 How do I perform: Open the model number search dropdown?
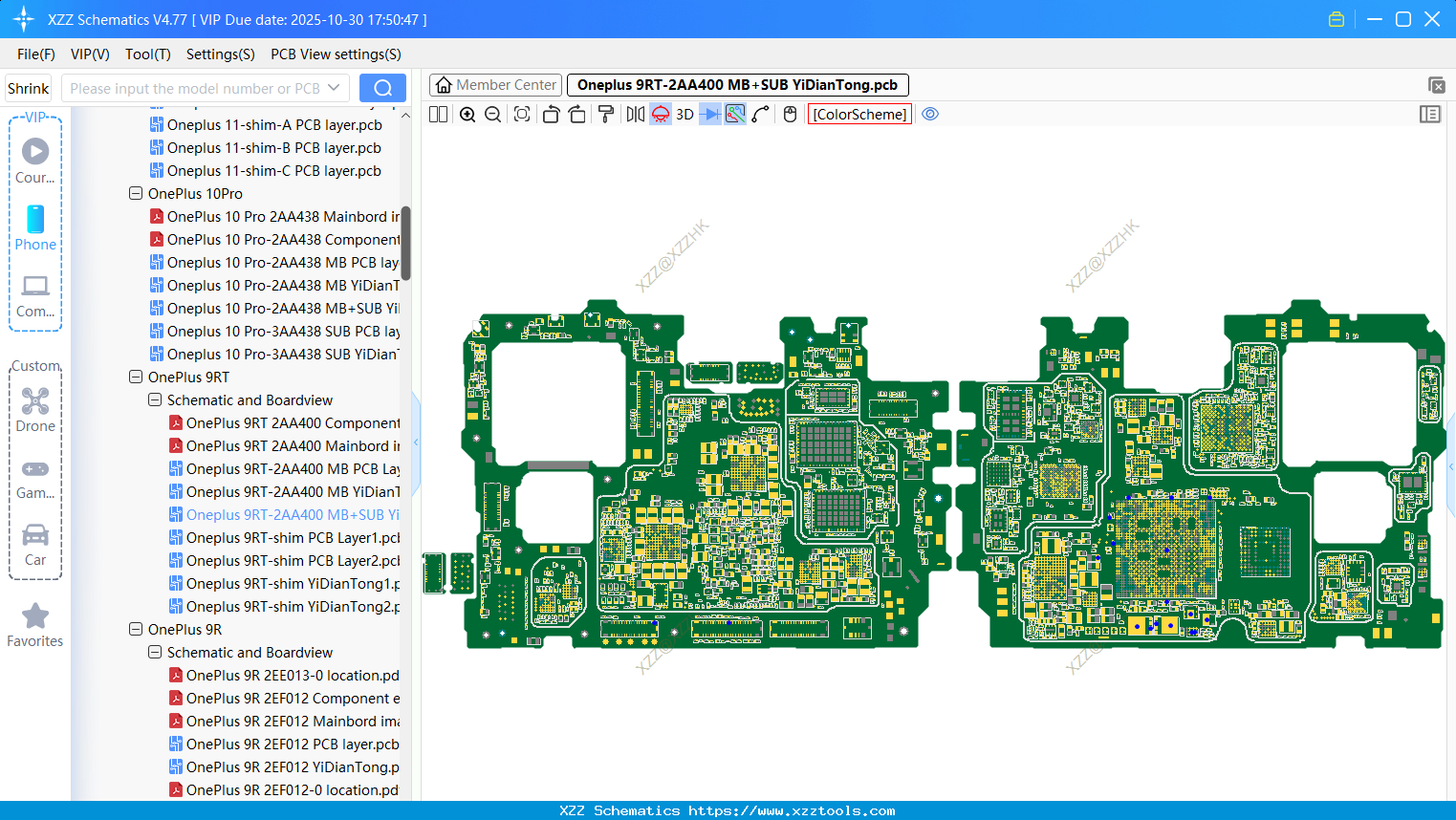[334, 89]
